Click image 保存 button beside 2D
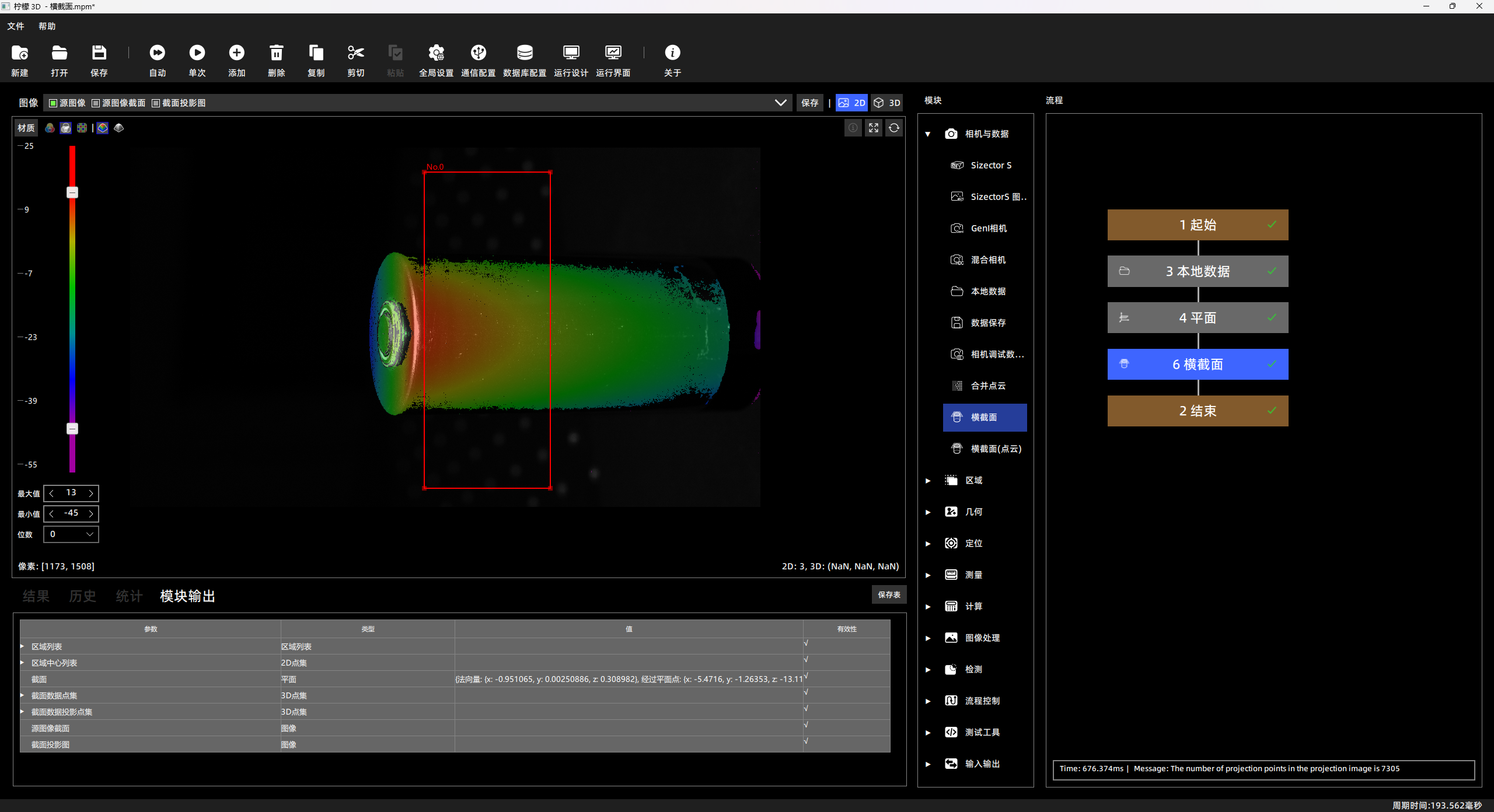 click(810, 103)
